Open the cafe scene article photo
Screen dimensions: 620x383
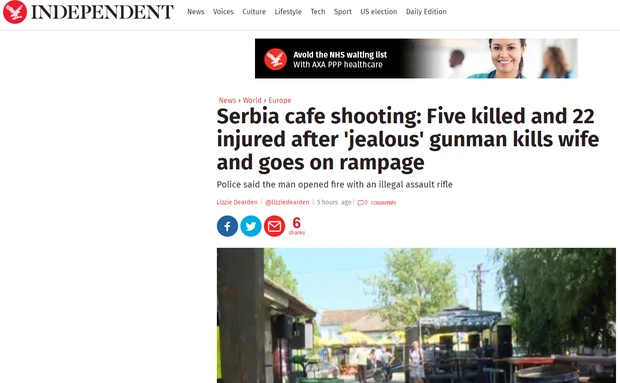click(416, 315)
